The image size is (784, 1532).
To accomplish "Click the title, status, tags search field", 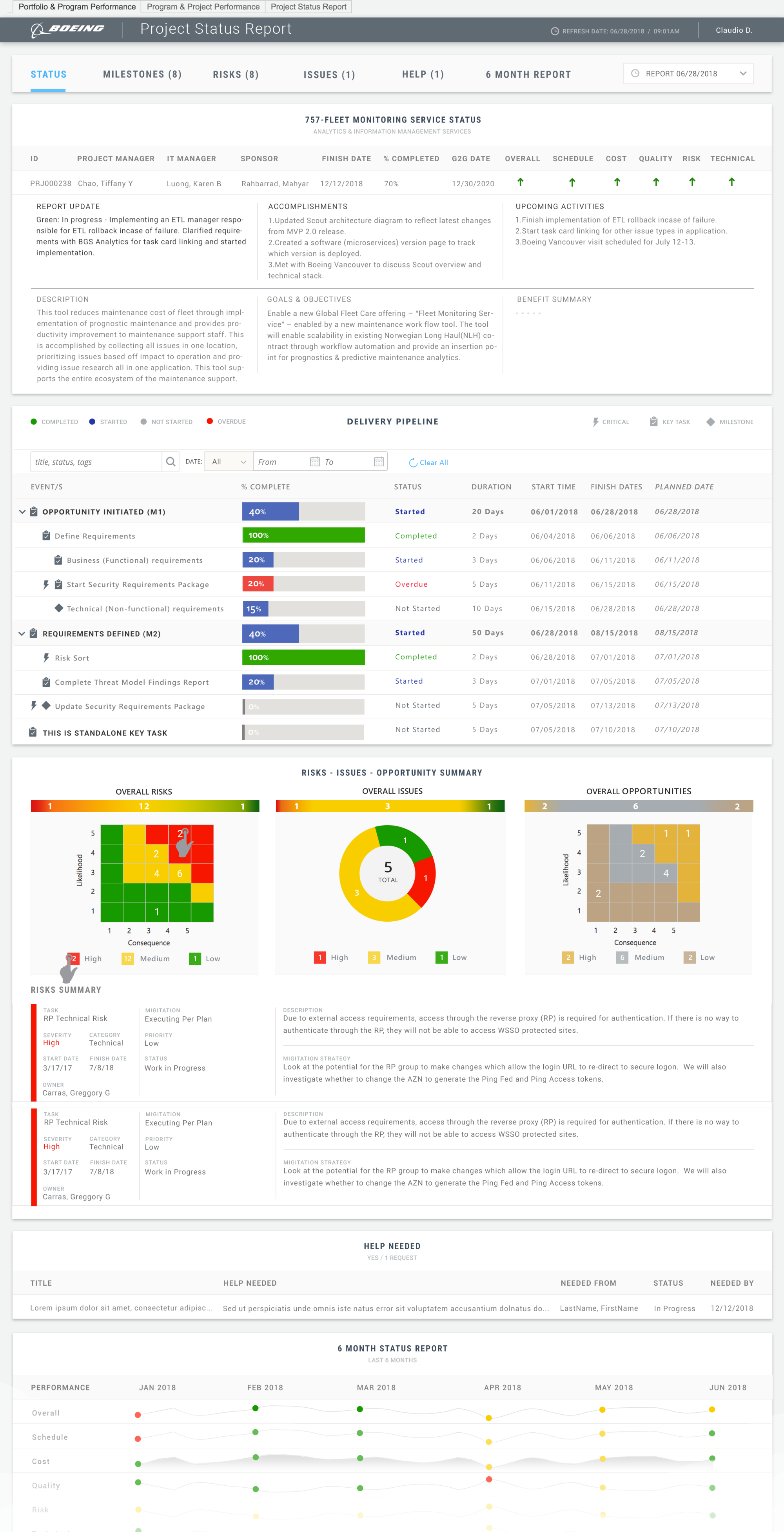I will pyautogui.click(x=96, y=462).
